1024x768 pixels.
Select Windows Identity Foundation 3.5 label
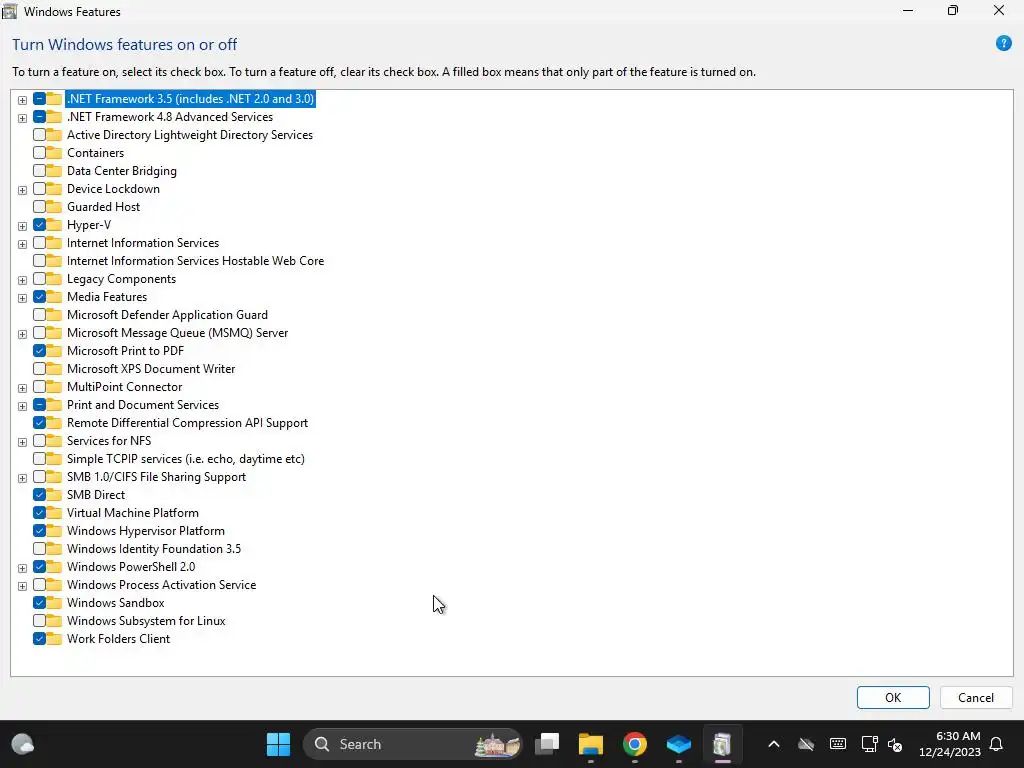tap(153, 549)
